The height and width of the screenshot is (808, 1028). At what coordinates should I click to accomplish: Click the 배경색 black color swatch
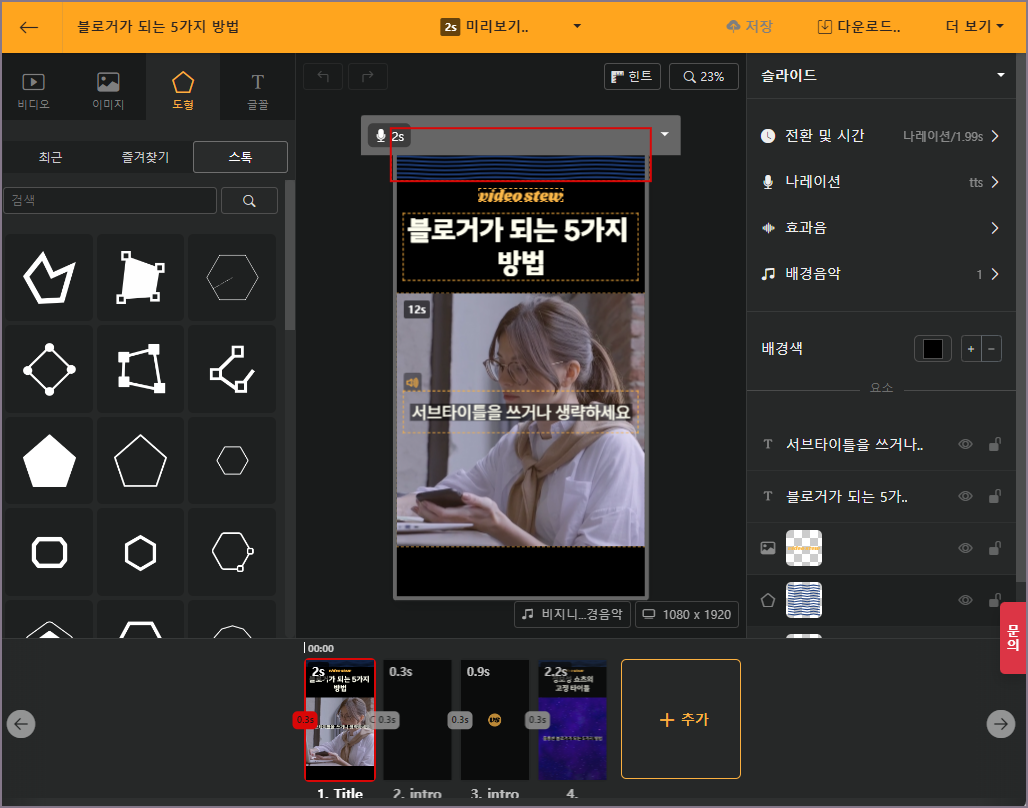(932, 348)
